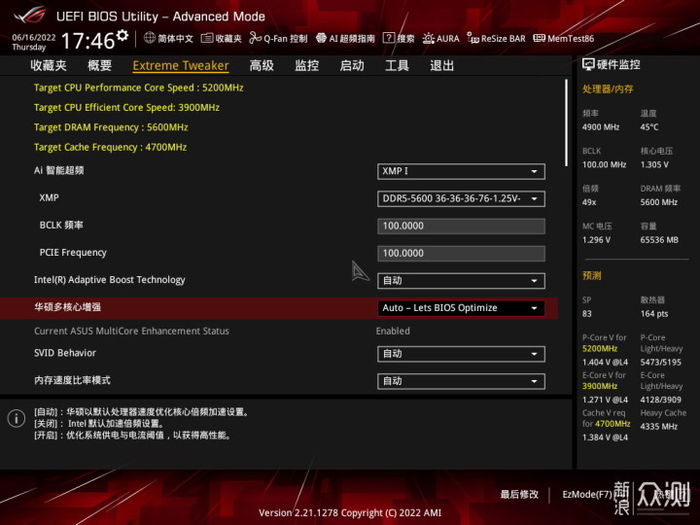Open the 退出 exit tab

click(442, 66)
